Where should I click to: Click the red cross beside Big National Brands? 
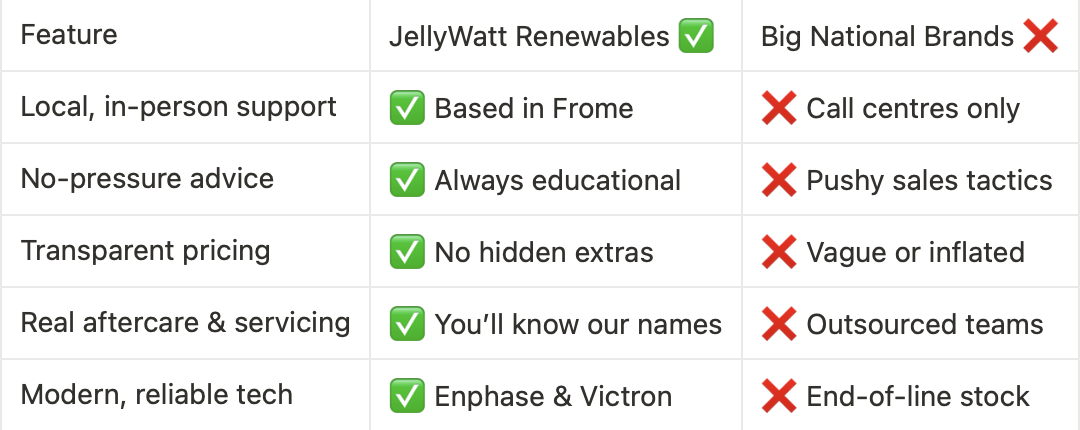[x=1040, y=36]
